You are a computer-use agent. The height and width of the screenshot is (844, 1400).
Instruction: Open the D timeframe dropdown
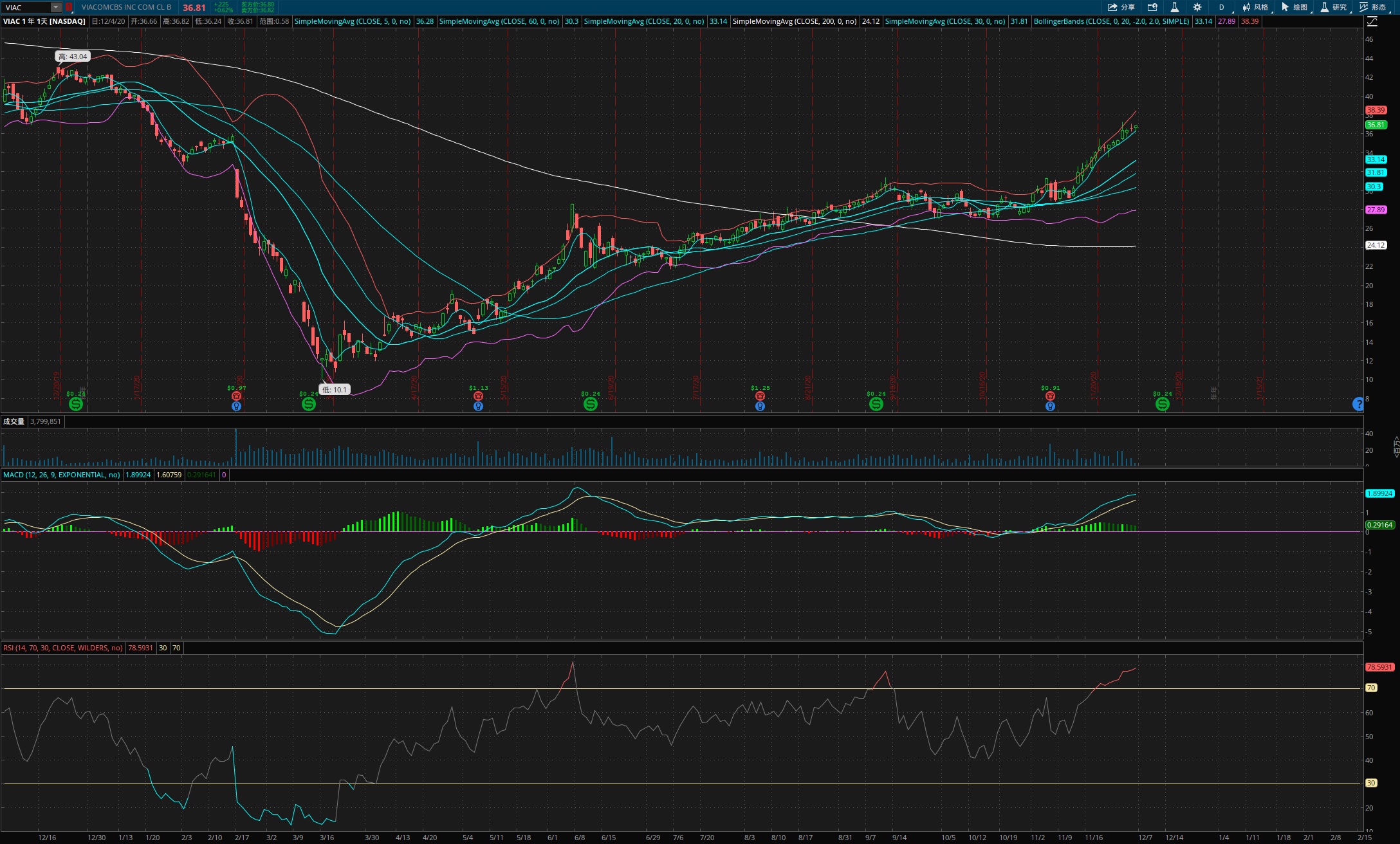[x=1222, y=7]
